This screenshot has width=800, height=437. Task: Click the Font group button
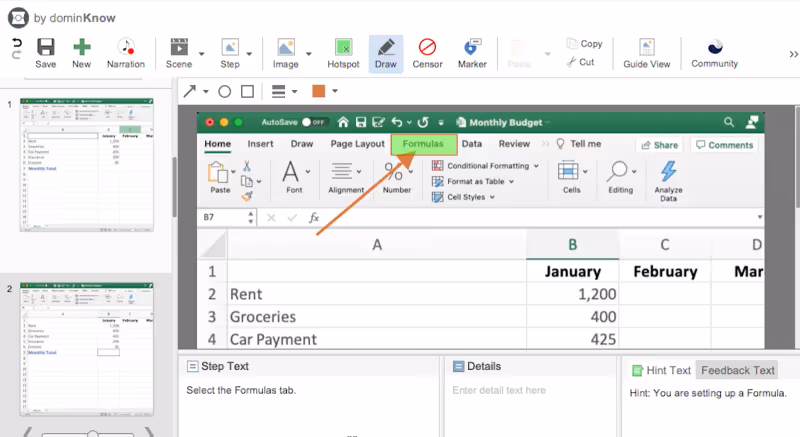tap(294, 177)
